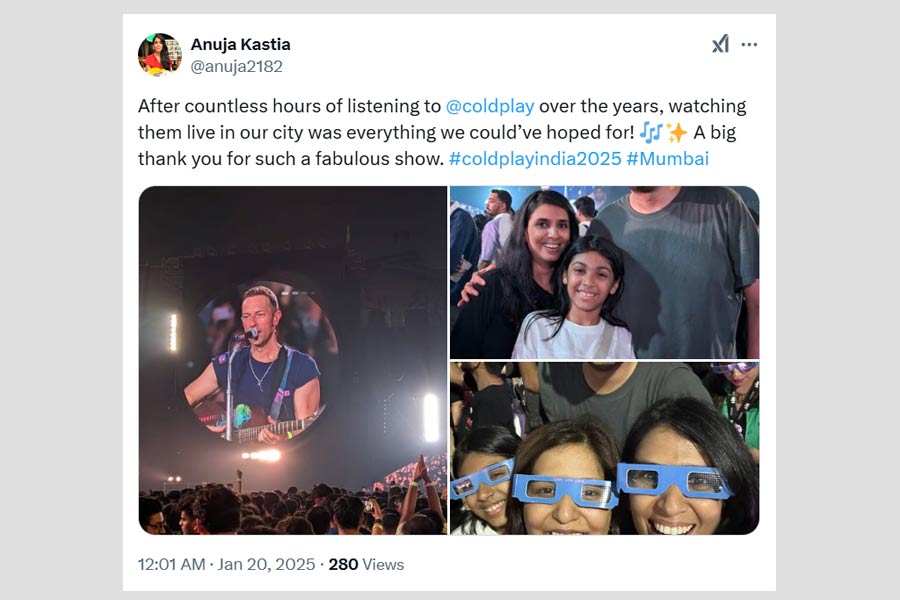Click the crowd at the concert photo's bottom
This screenshot has height=600, width=900.
[290, 510]
